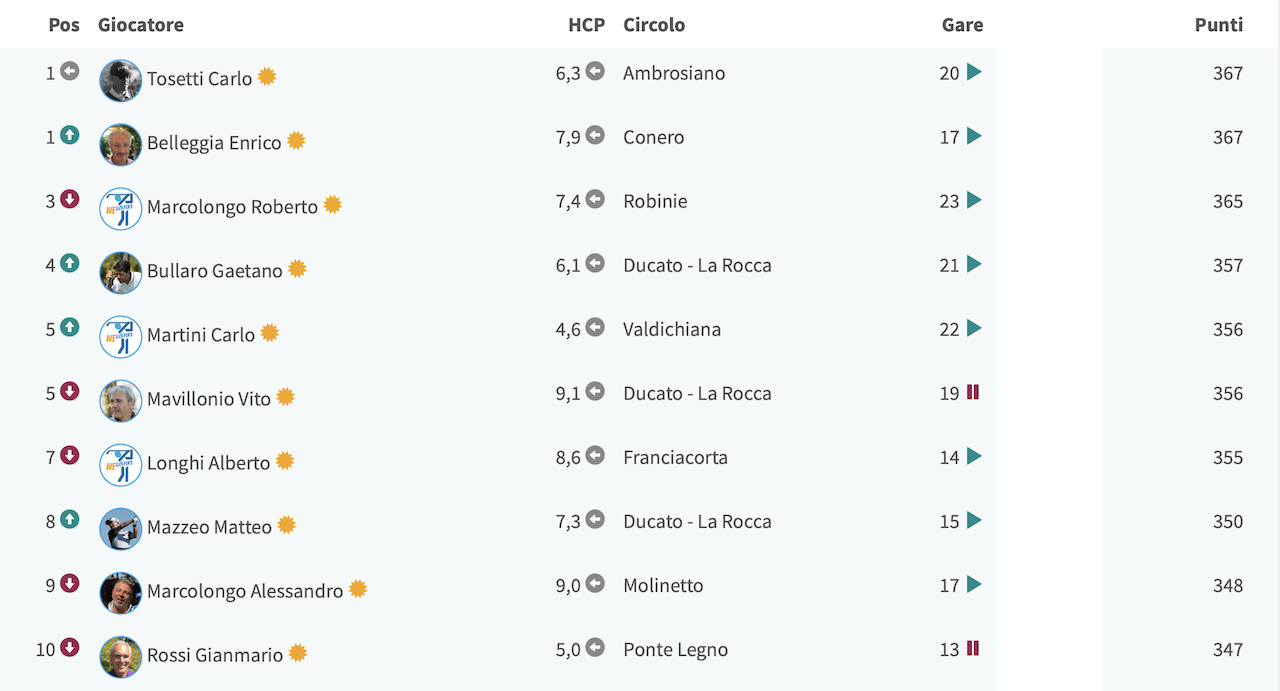Expand Tosetti Carlo's 20 gare with the play arrow
The image size is (1280, 691).
pyautogui.click(x=974, y=72)
